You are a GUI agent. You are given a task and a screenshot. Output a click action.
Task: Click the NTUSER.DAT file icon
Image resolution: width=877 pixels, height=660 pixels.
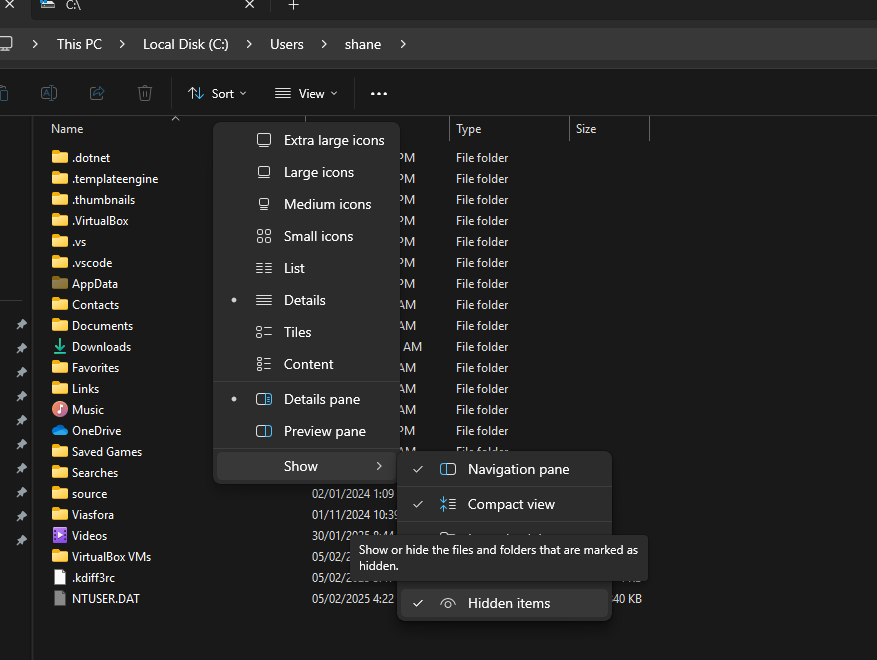click(60, 598)
